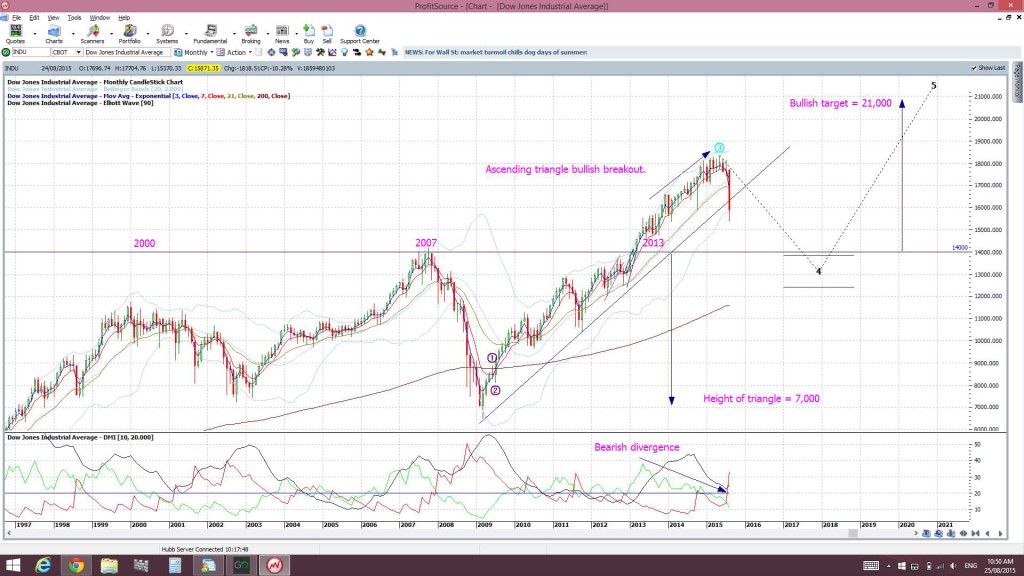
Task: Click the Wall St news headline ticker
Action: (x=496, y=52)
